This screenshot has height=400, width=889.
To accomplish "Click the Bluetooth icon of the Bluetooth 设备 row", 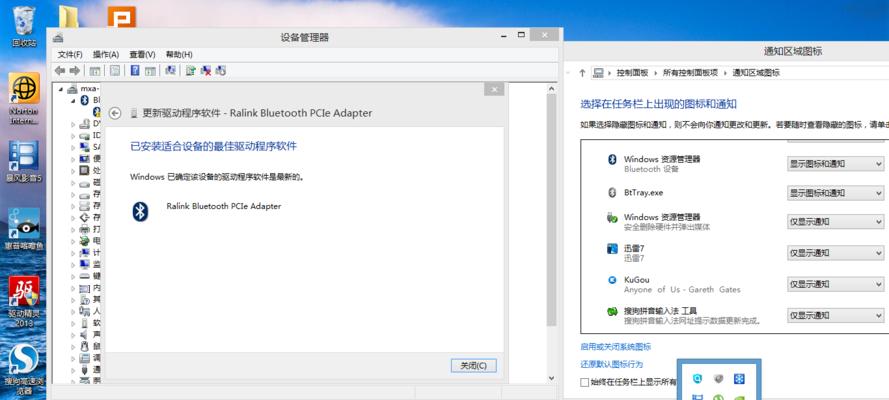I will (x=612, y=160).
